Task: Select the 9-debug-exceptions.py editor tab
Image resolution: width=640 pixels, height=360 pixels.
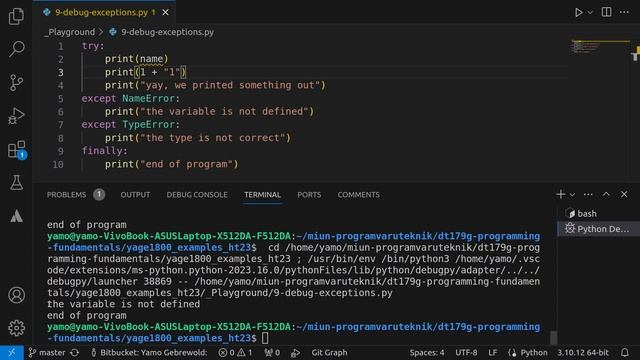Action: [x=105, y=12]
